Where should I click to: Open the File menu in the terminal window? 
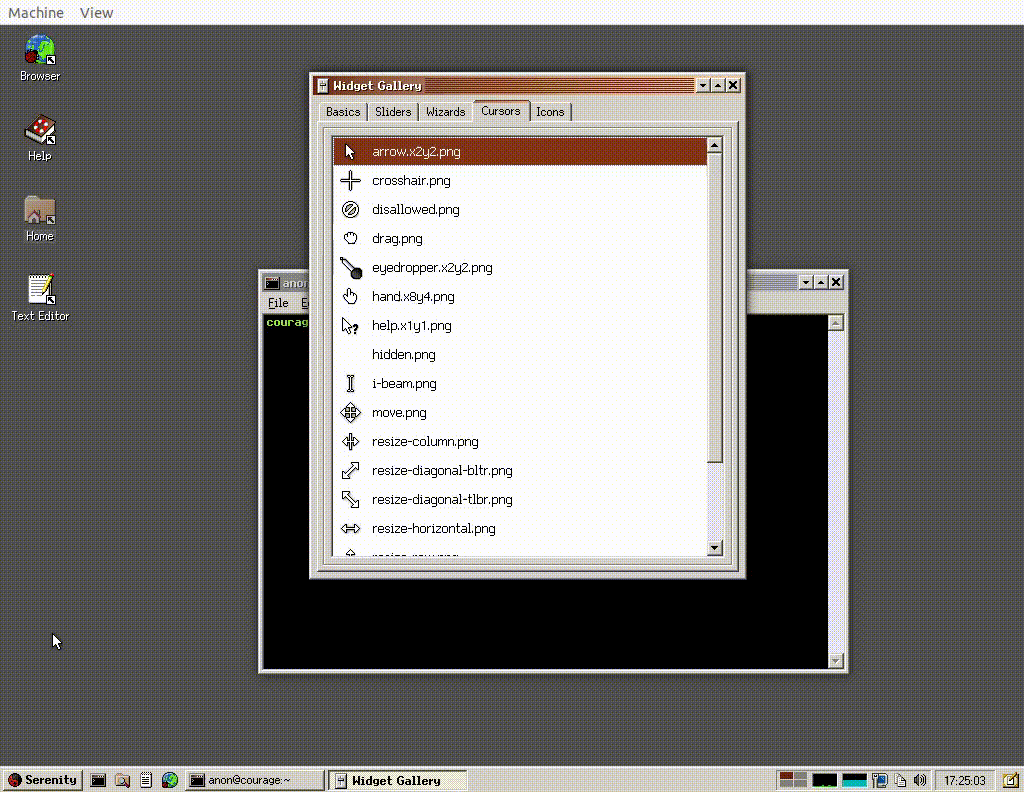click(277, 302)
